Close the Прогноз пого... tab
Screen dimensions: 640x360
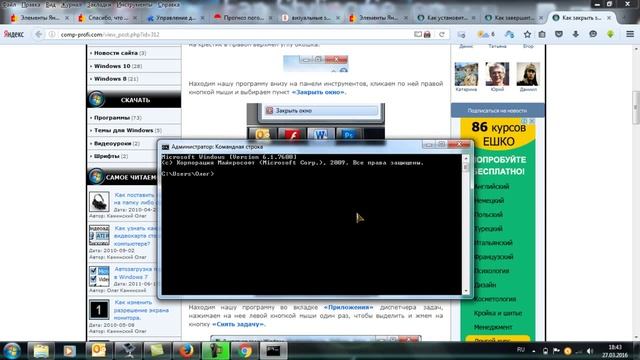(x=270, y=18)
